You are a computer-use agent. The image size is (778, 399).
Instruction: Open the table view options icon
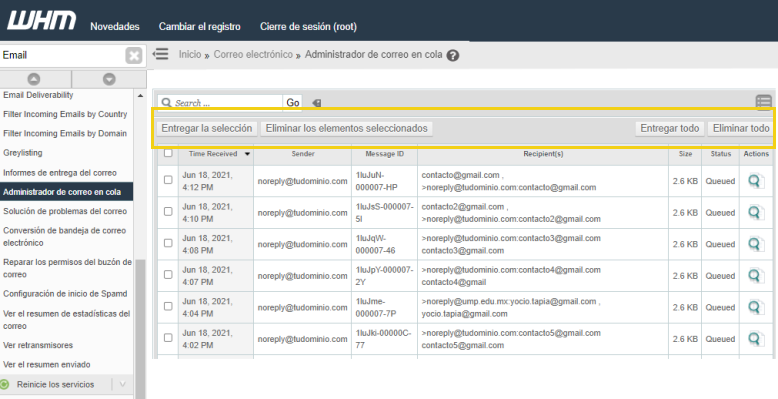pos(764,102)
